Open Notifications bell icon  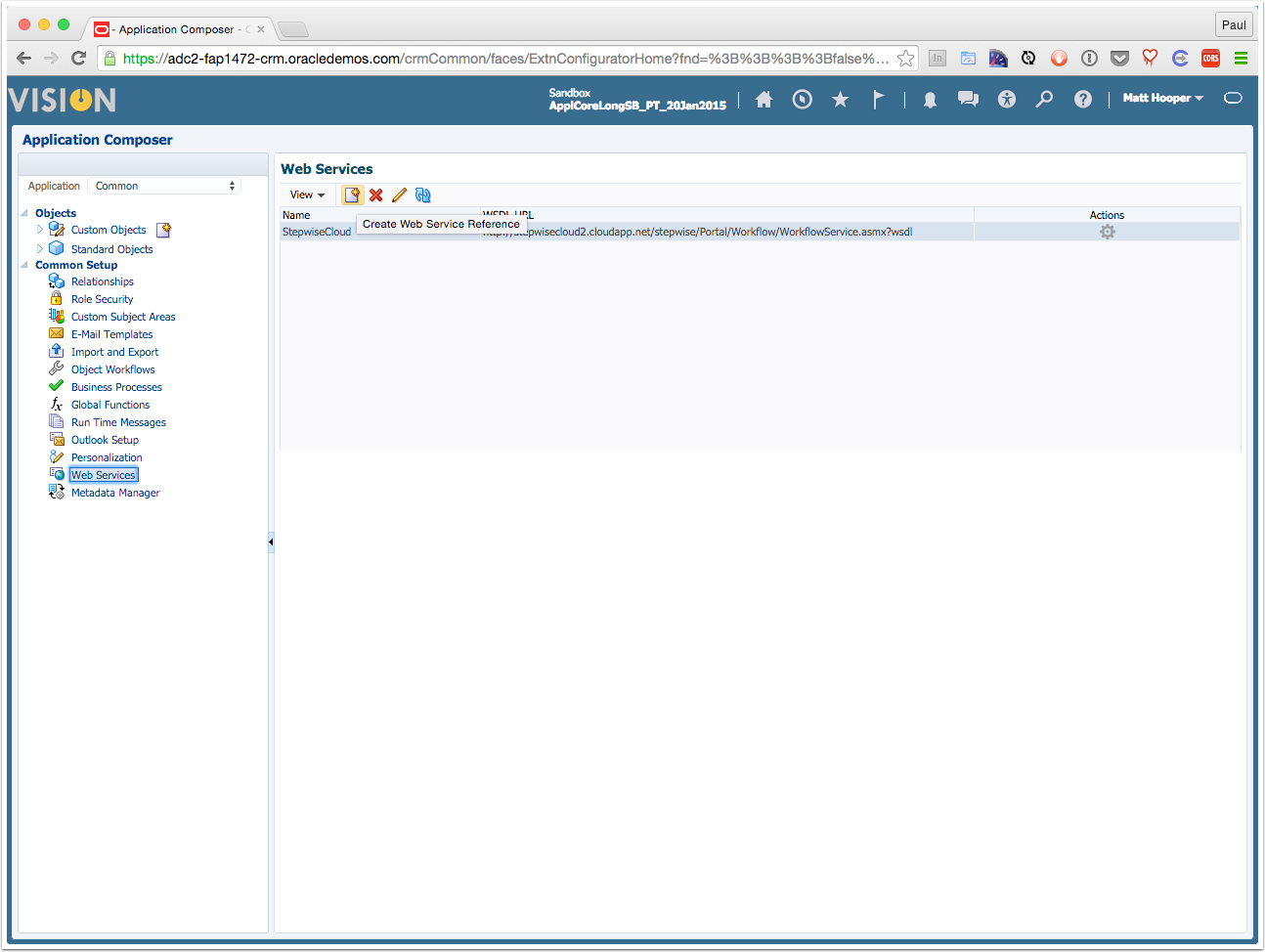pyautogui.click(x=930, y=100)
